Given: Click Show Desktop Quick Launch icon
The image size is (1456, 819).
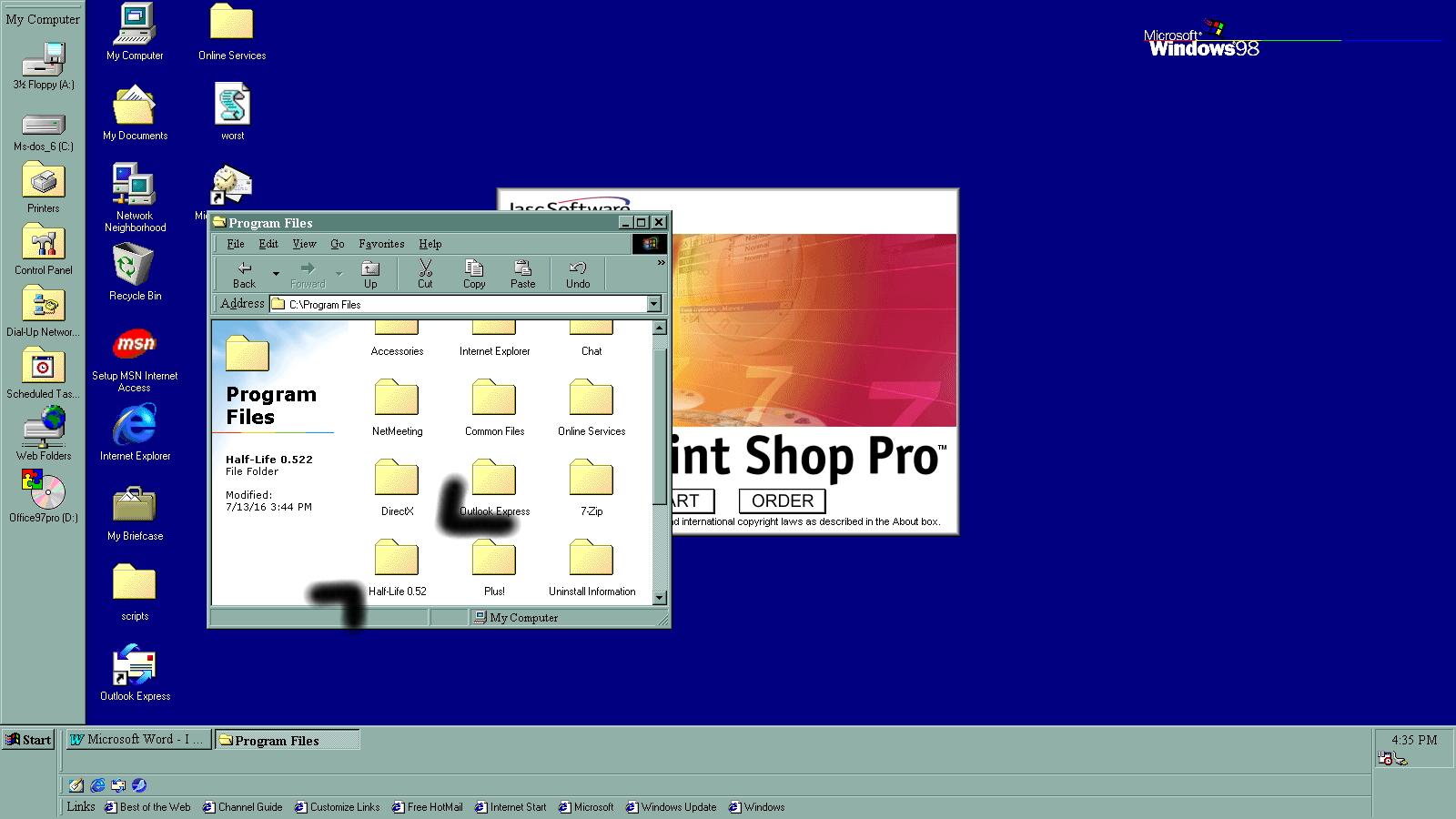Looking at the screenshot, I should (x=76, y=785).
